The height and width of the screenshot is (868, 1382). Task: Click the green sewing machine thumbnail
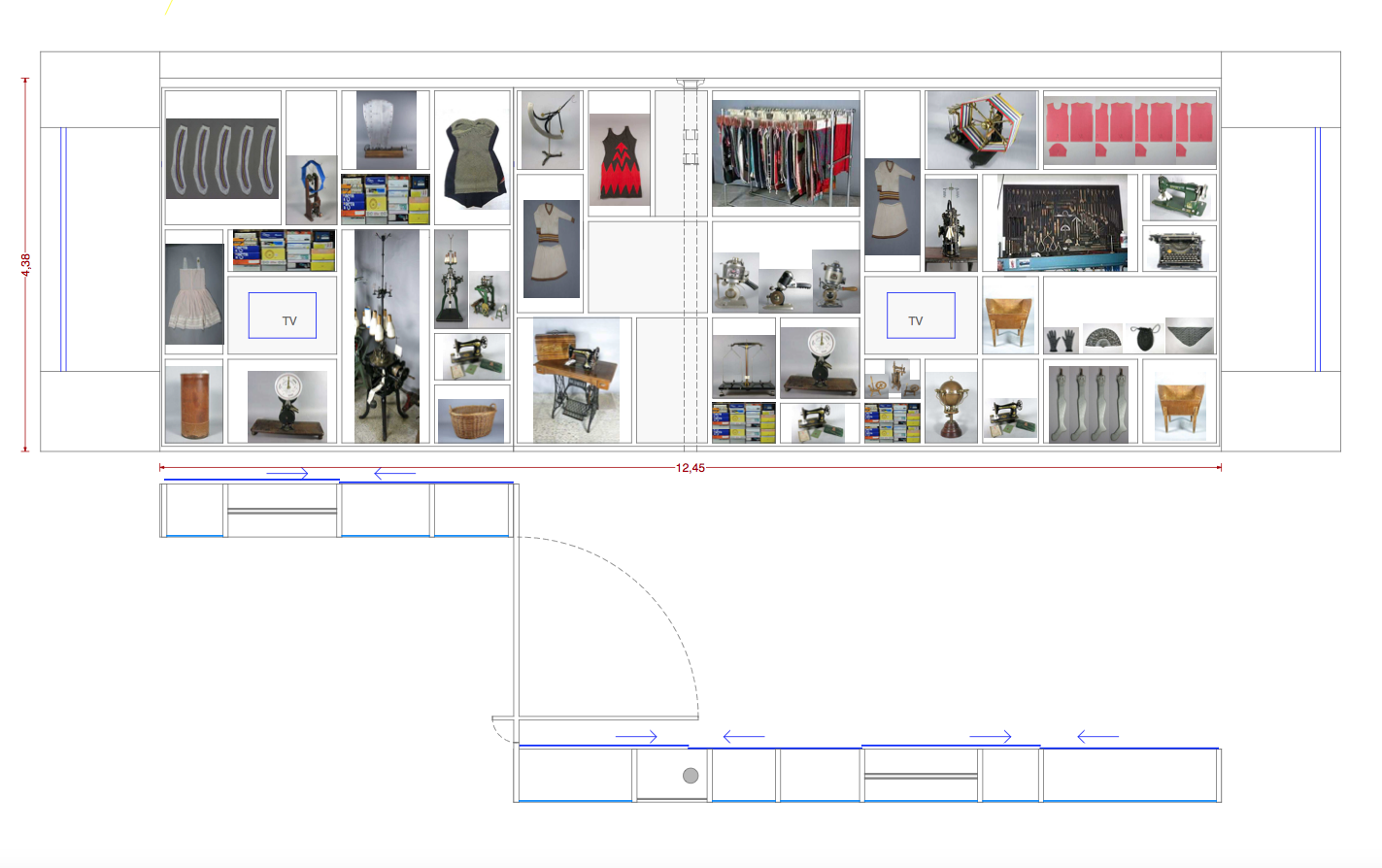click(x=1179, y=197)
